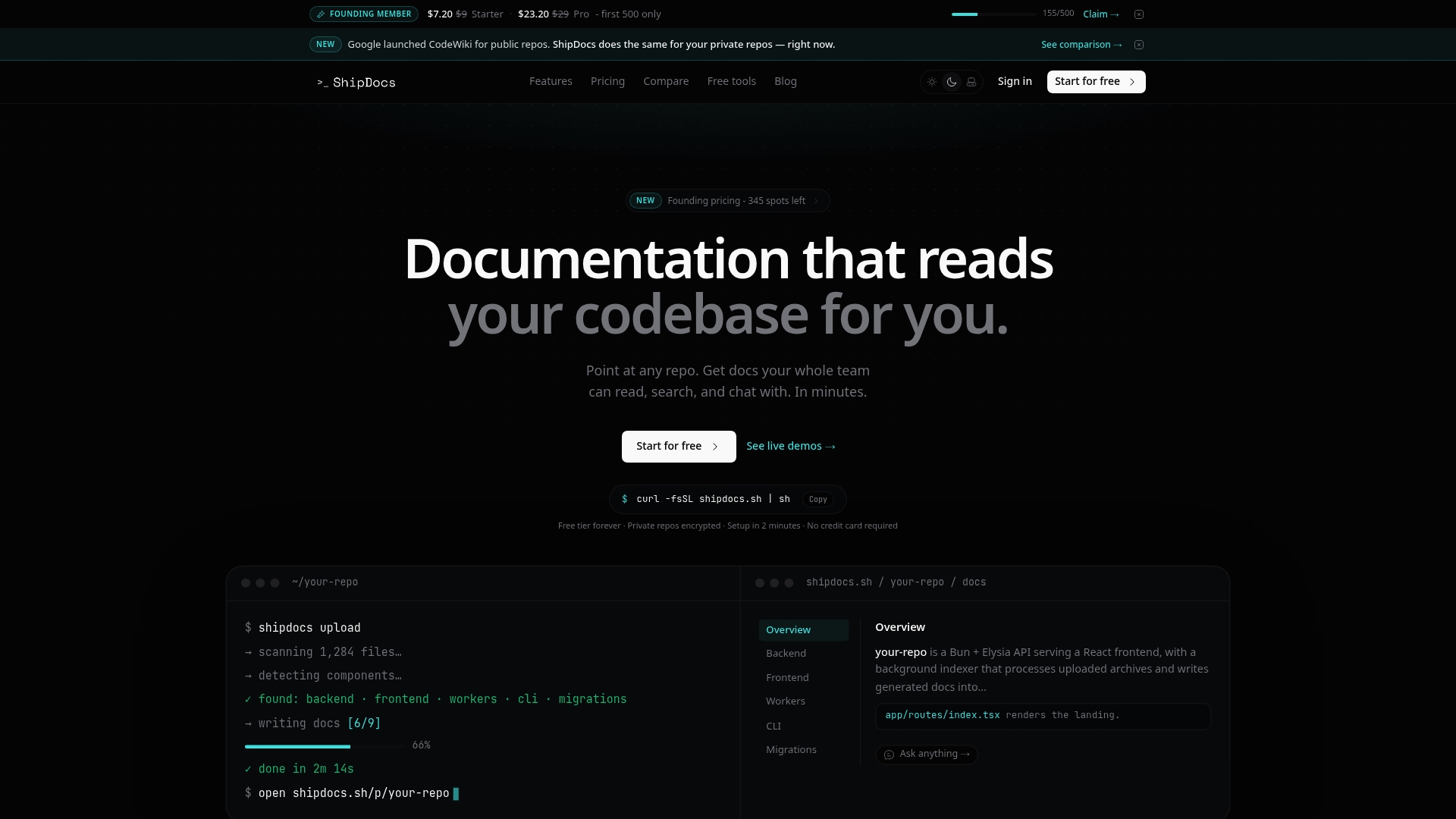Select Backend in docs sidebar
The width and height of the screenshot is (1456, 819).
tap(786, 654)
